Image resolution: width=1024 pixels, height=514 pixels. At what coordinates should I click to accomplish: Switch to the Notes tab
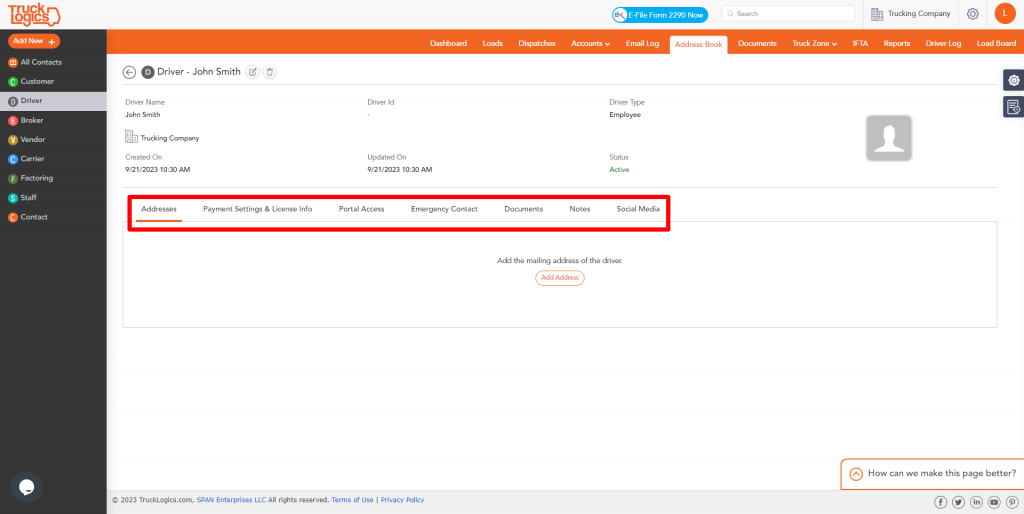pyautogui.click(x=579, y=209)
